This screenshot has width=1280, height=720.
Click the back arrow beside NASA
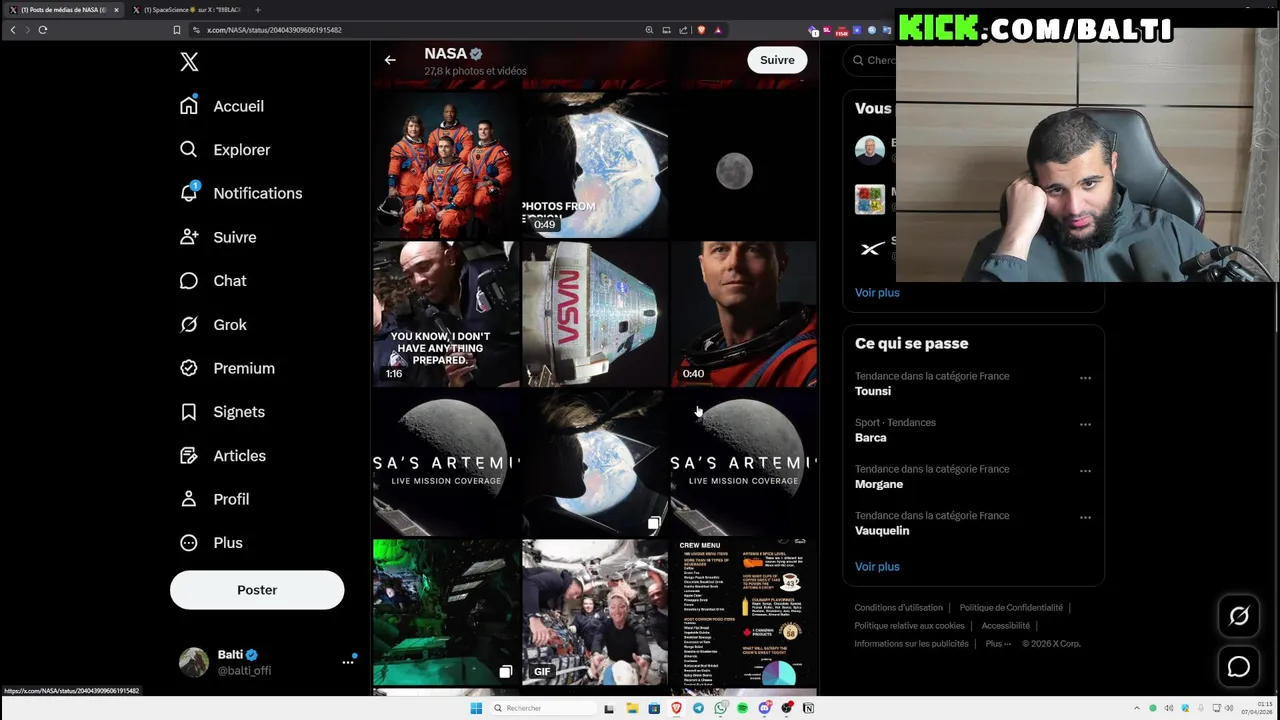(390, 60)
